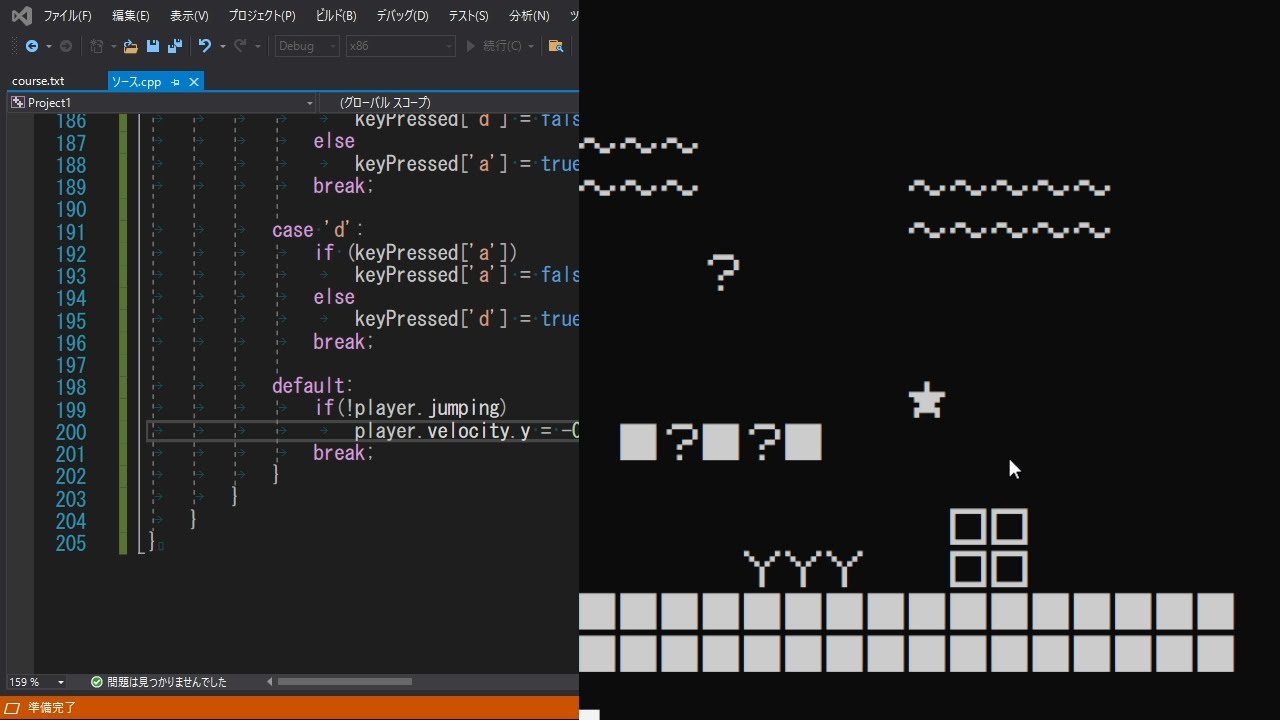The image size is (1280, 720).
Task: Click the greyed-out redo arrow
Action: [240, 46]
